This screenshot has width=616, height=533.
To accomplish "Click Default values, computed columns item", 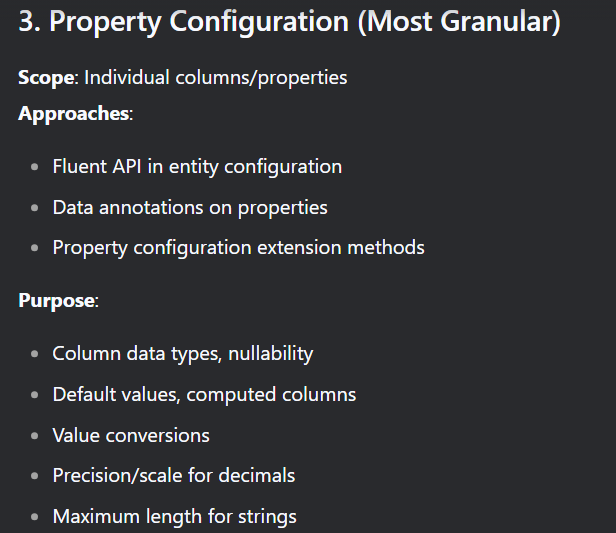I will (x=204, y=394).
